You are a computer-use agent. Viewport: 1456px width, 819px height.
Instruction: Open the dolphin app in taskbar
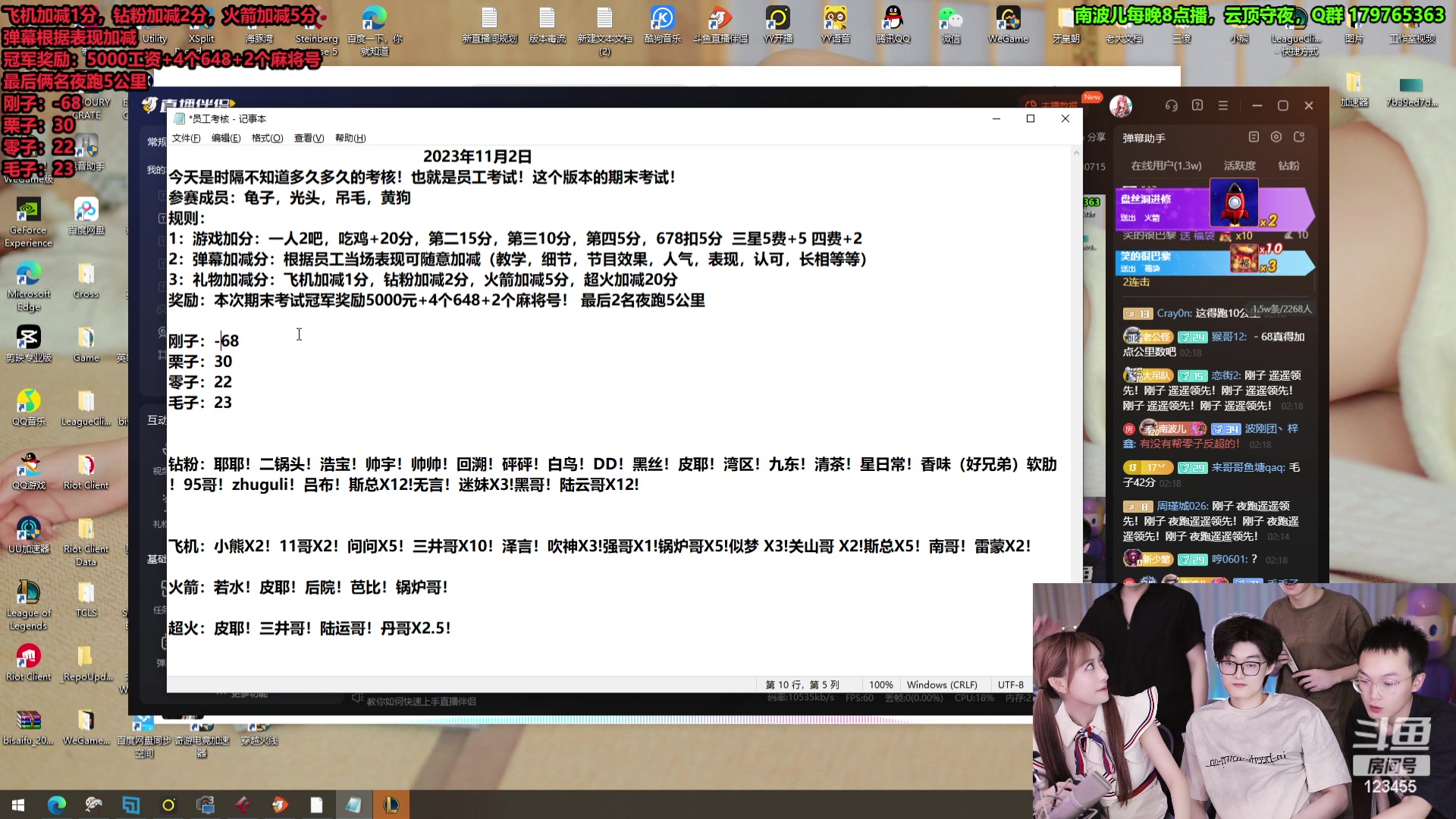[94, 805]
